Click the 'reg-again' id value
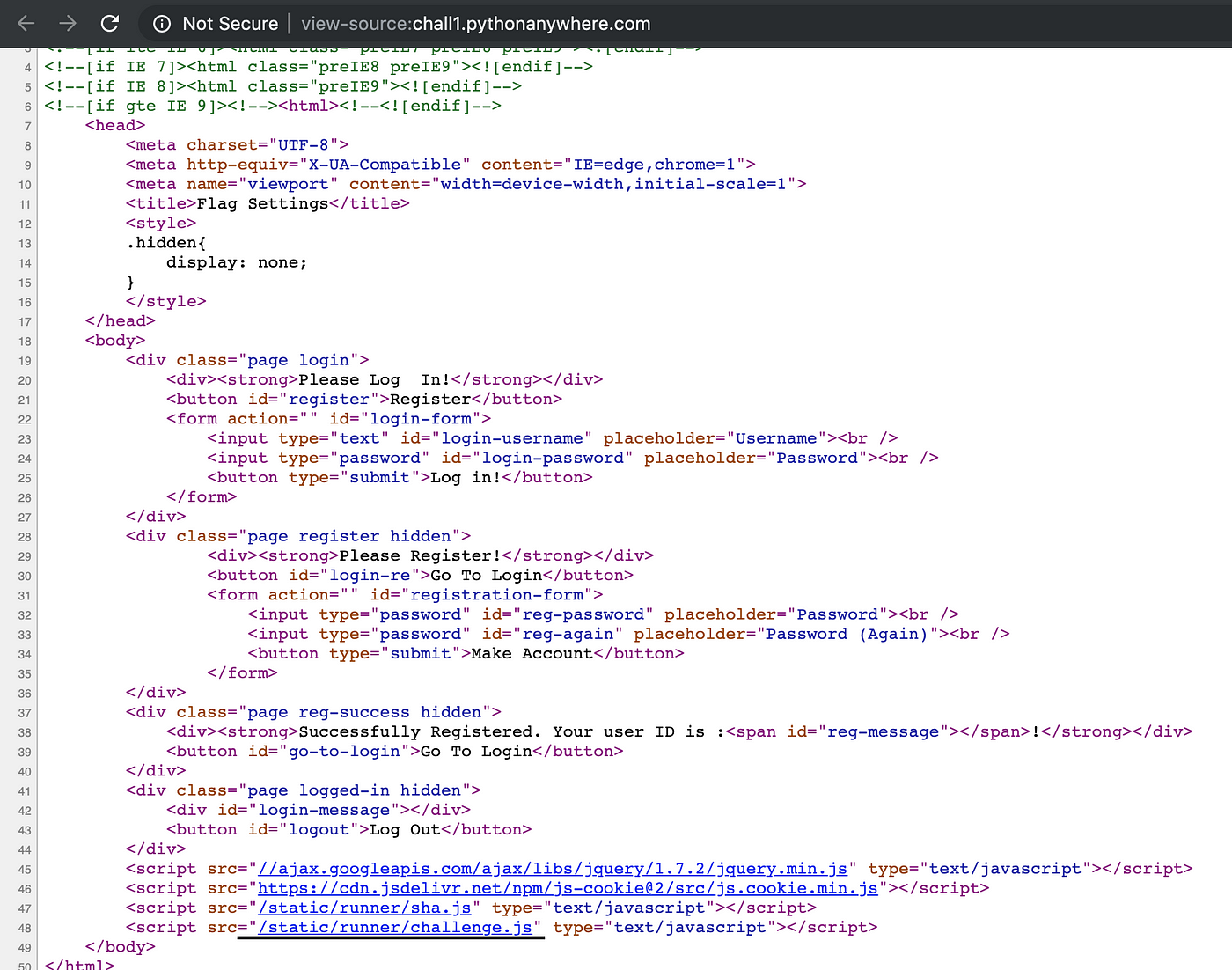The image size is (1232, 970). [568, 634]
